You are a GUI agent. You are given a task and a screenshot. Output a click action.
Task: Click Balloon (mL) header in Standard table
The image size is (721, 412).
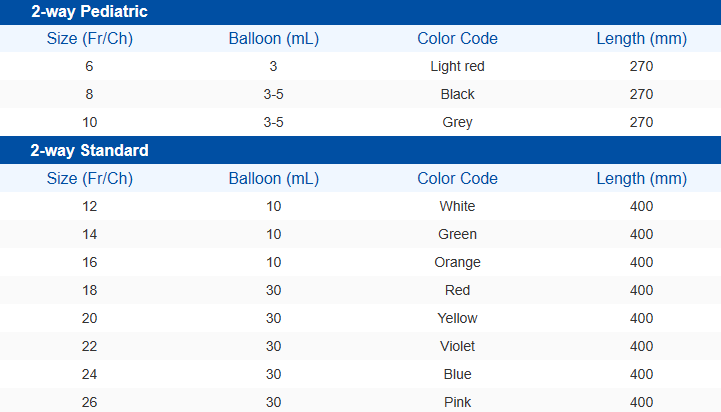[273, 179]
